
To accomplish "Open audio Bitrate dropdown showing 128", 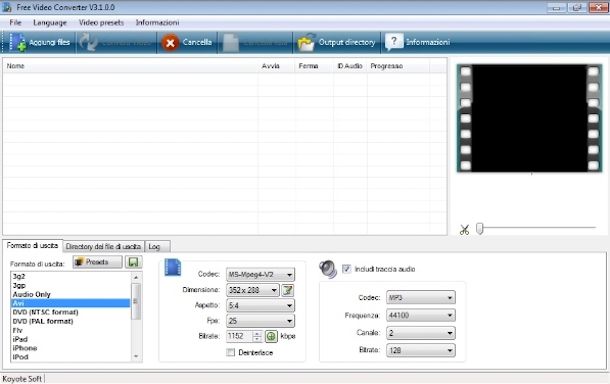I will (421, 350).
